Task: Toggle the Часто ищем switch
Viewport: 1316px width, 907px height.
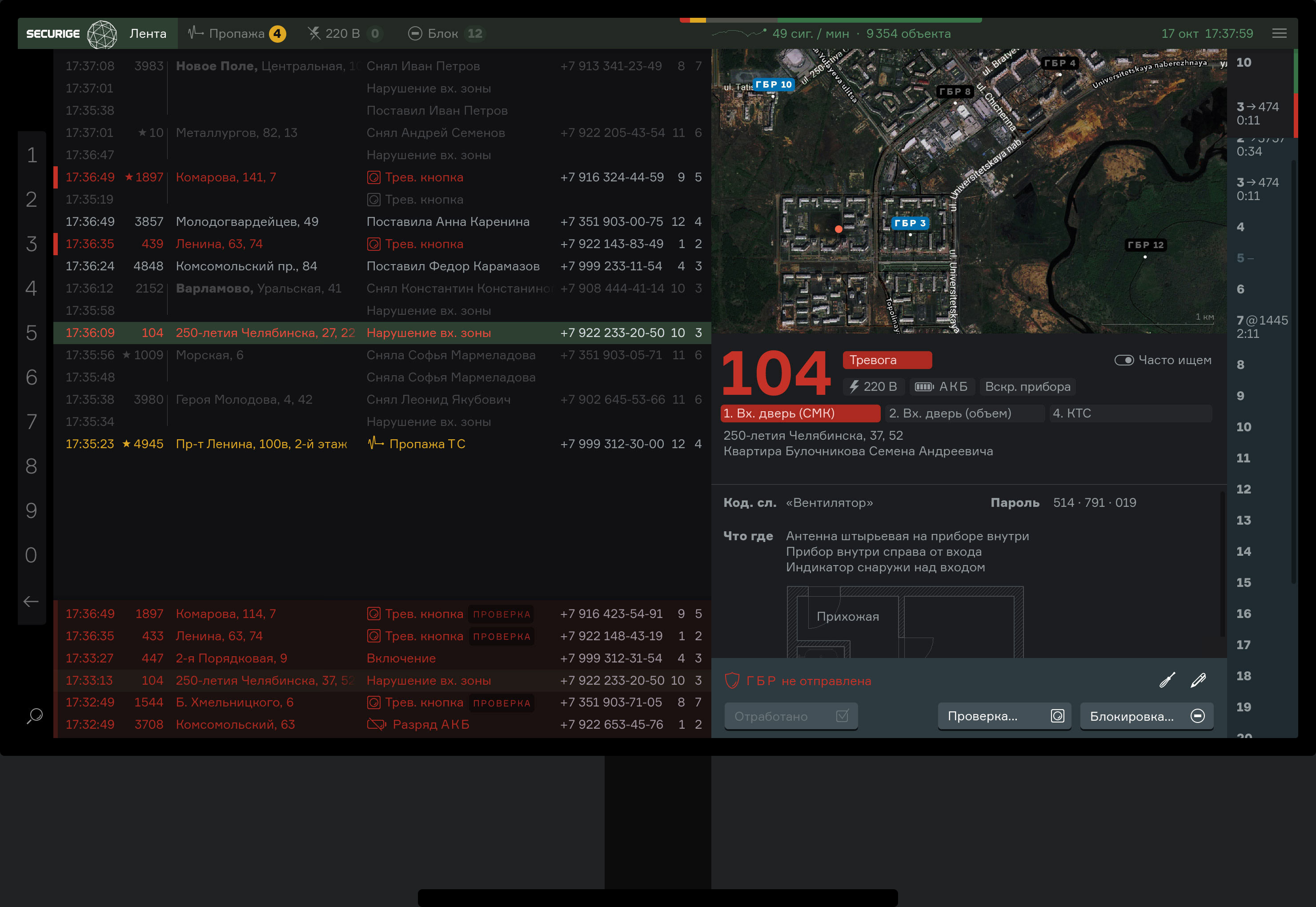Action: [x=1124, y=360]
